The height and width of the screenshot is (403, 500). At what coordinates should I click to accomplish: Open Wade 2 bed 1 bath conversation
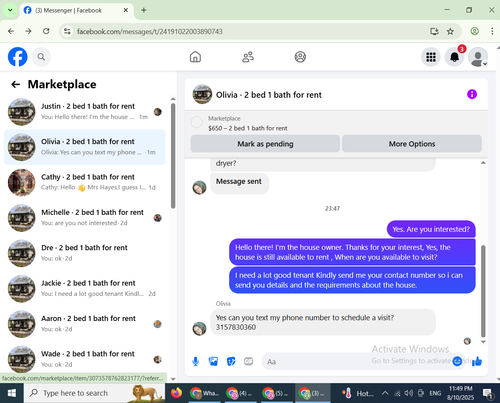point(85,359)
